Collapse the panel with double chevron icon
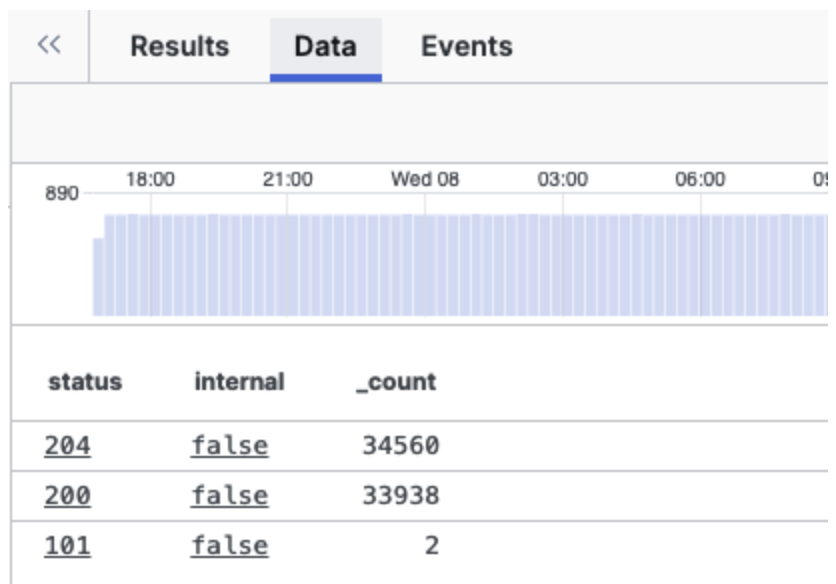 pyautogui.click(x=49, y=46)
